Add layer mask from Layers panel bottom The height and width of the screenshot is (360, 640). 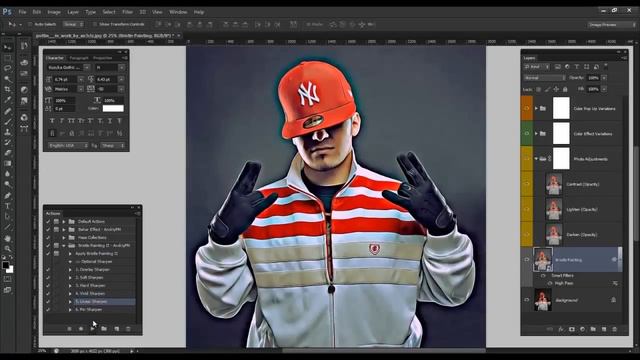click(572, 329)
